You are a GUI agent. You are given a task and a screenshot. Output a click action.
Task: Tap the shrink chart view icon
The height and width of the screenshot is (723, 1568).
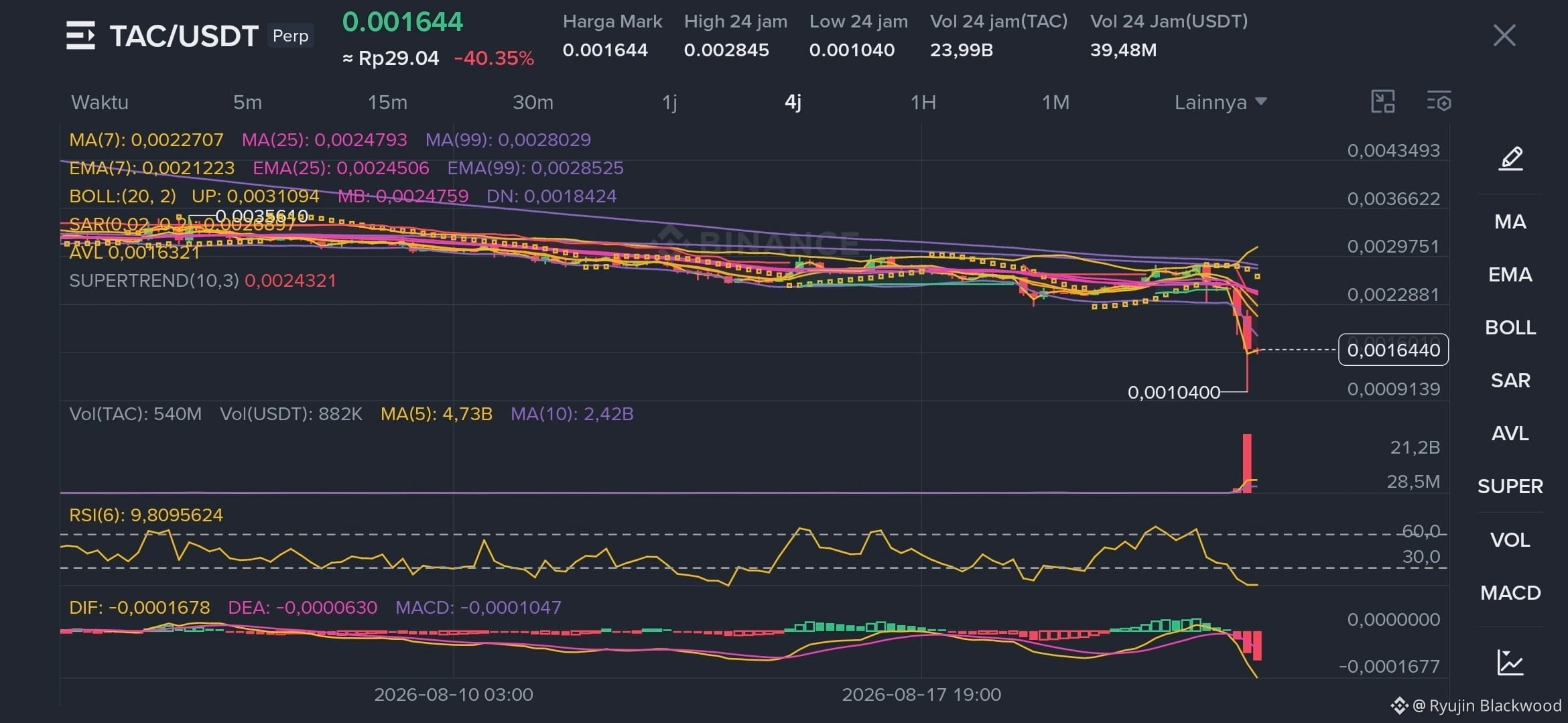[1383, 102]
